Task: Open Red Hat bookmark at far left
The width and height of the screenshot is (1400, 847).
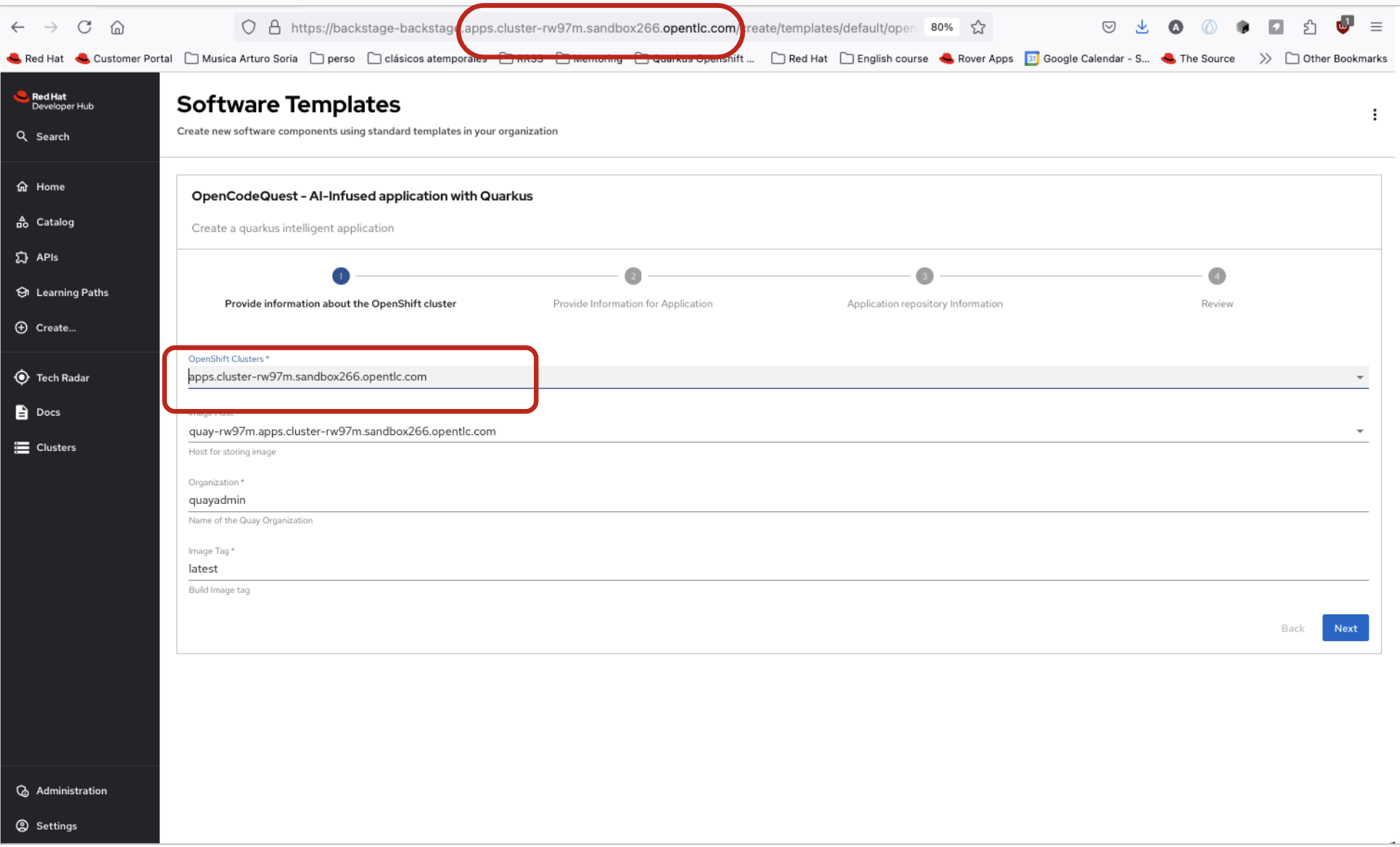Action: (x=36, y=59)
